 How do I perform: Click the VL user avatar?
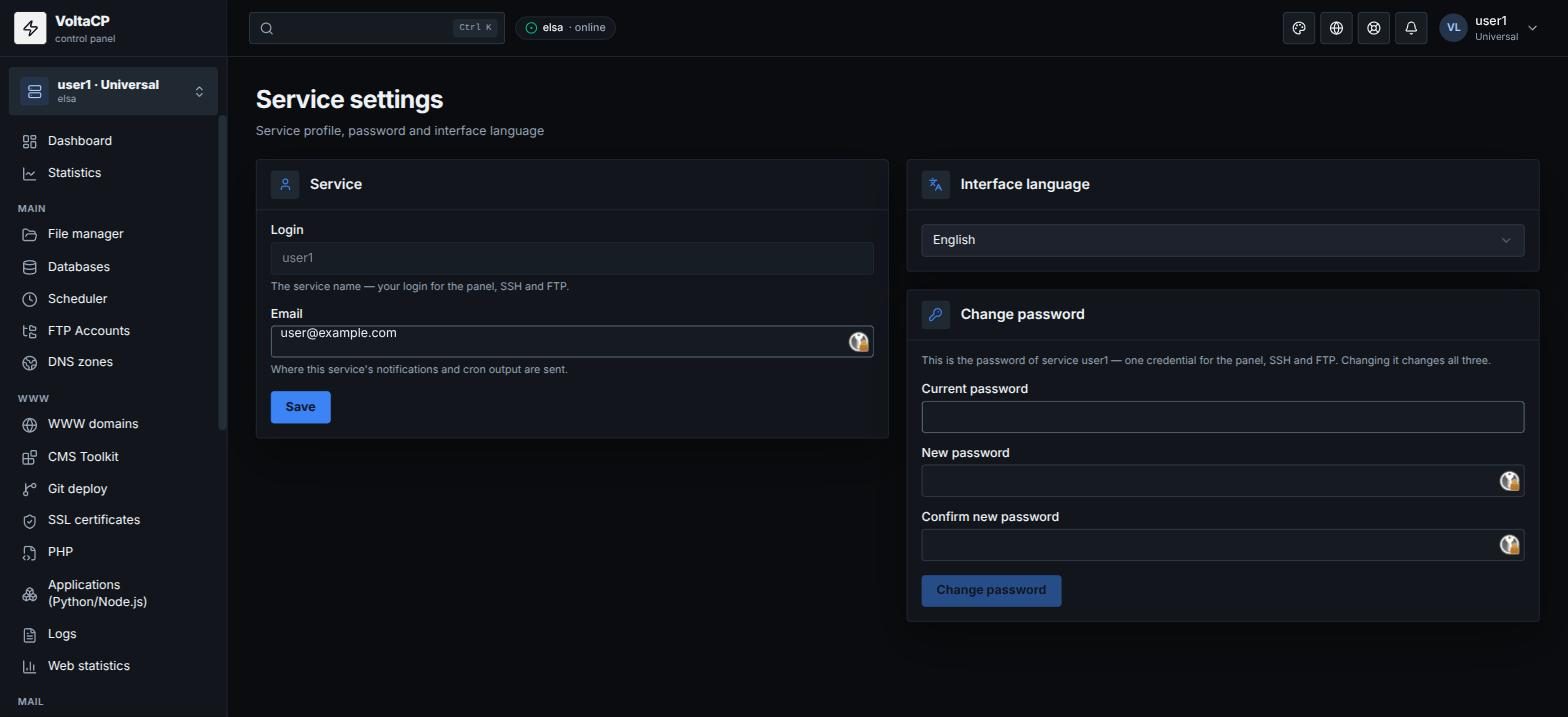pos(1453,28)
